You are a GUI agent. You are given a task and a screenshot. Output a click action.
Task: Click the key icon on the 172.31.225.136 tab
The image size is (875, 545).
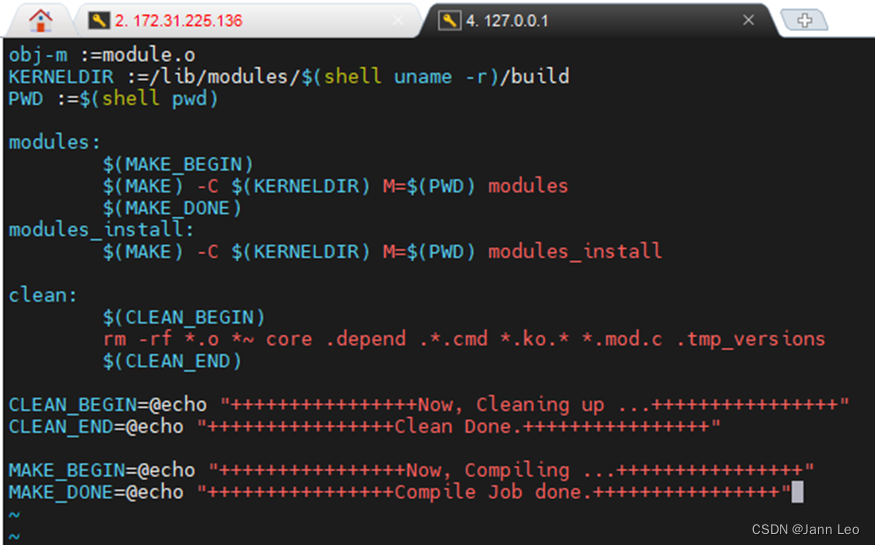[x=99, y=21]
